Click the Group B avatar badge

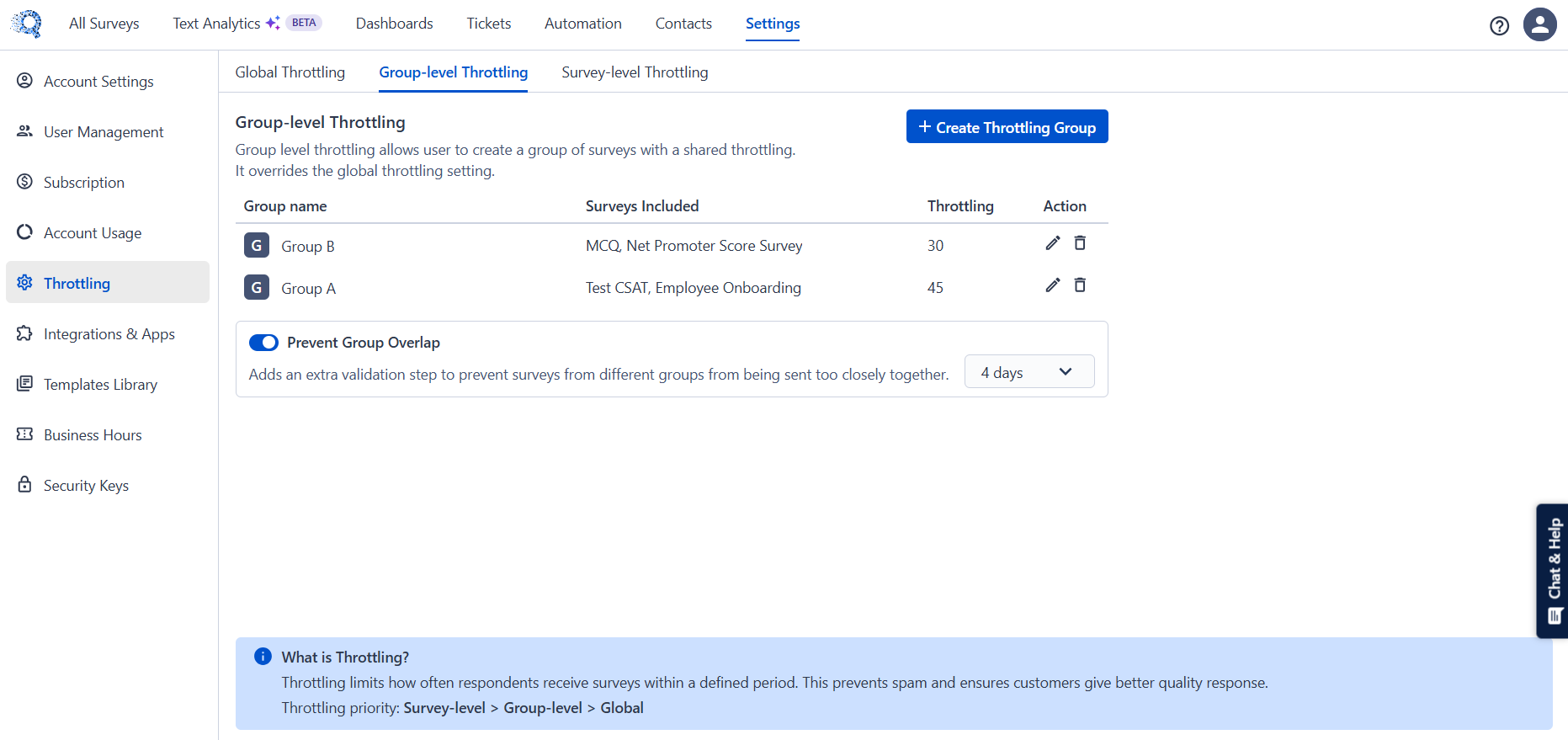coord(257,246)
